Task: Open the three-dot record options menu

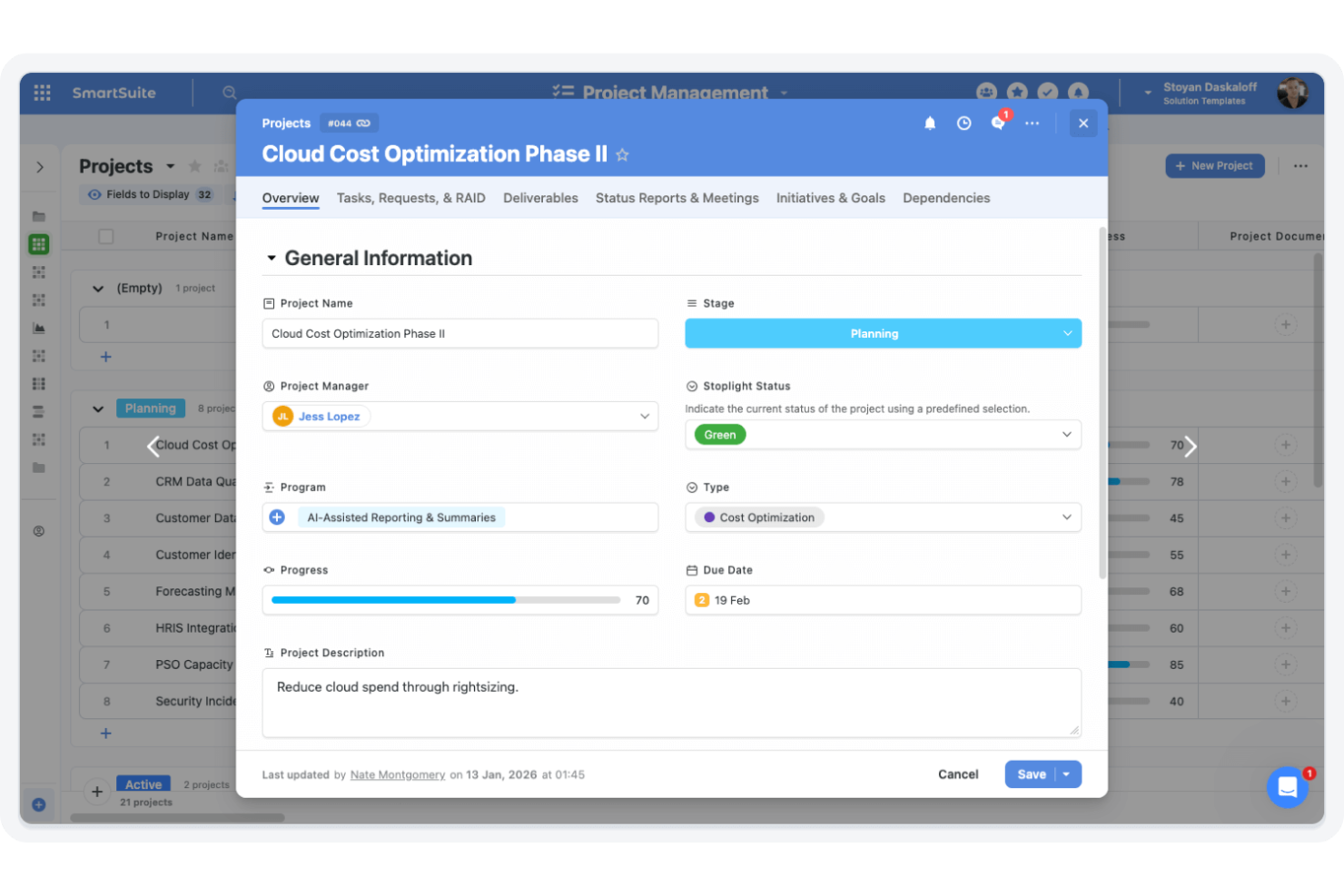Action: 1032,123
